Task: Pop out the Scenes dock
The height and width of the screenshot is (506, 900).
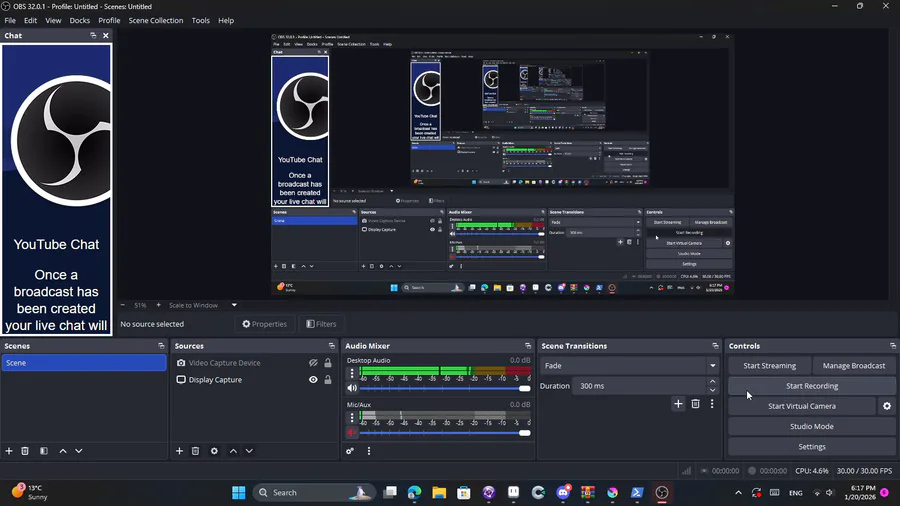Action: pyautogui.click(x=161, y=346)
